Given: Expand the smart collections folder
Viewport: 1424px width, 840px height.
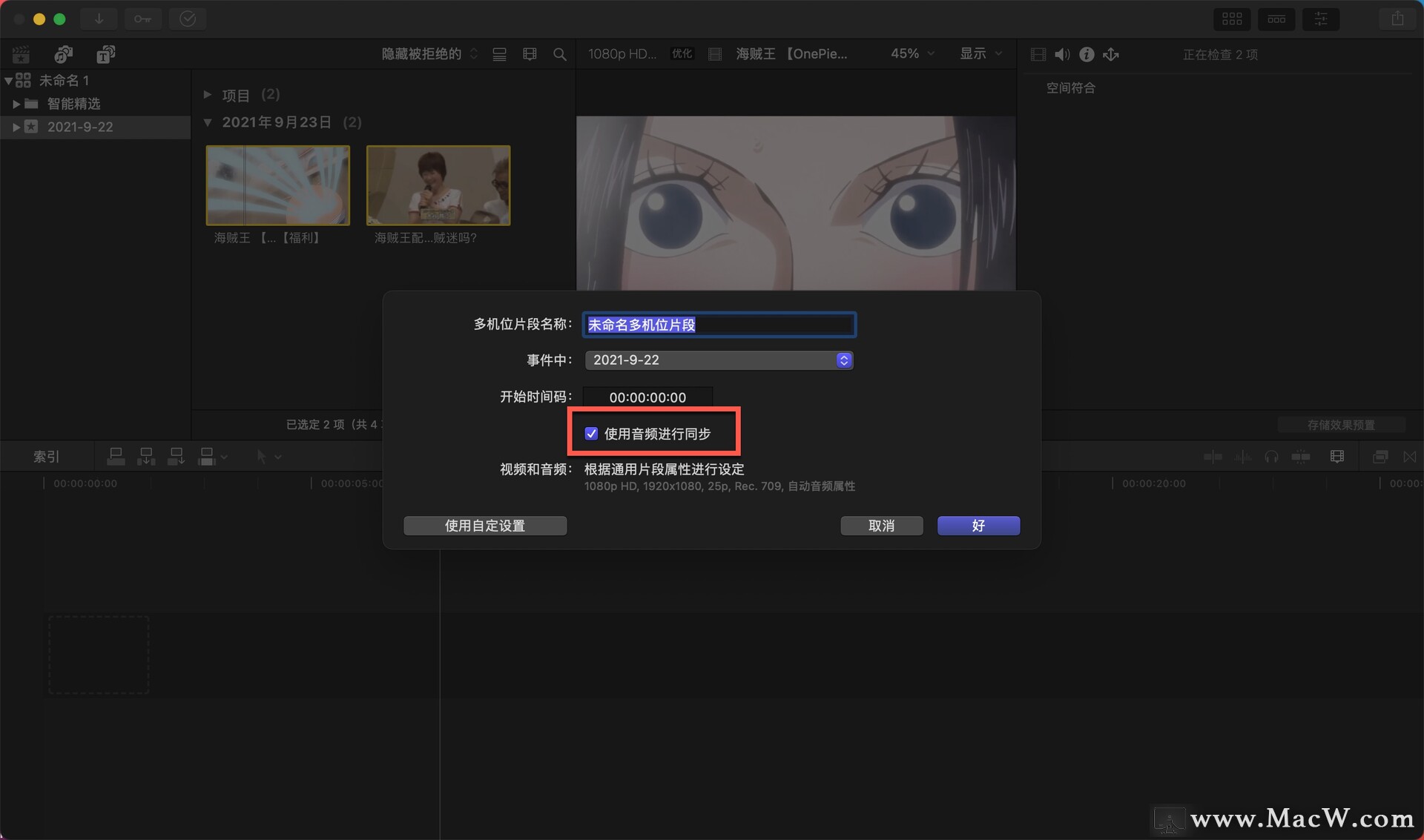Looking at the screenshot, I should pyautogui.click(x=16, y=104).
